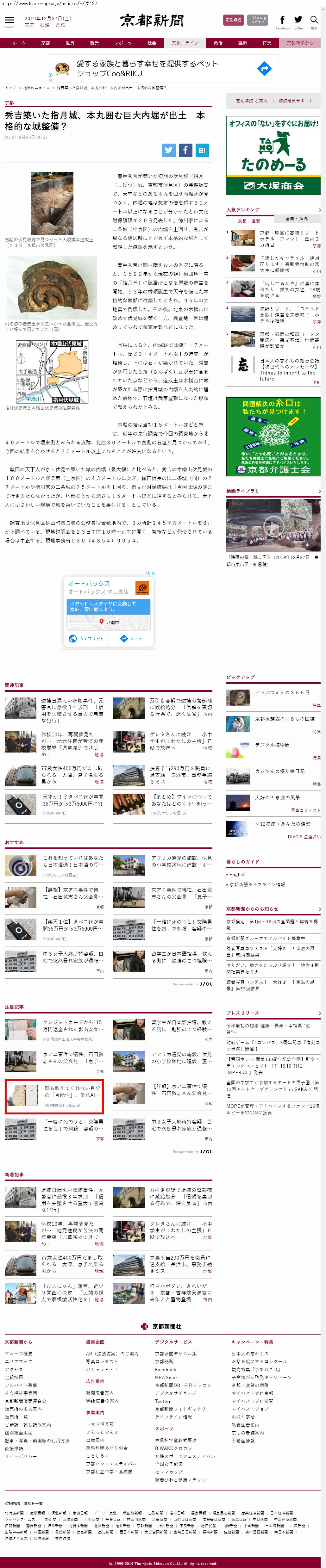This screenshot has height=1568, width=326.
Task: Click the blue arrow icon in the pet shop ad
Action: pos(264,69)
